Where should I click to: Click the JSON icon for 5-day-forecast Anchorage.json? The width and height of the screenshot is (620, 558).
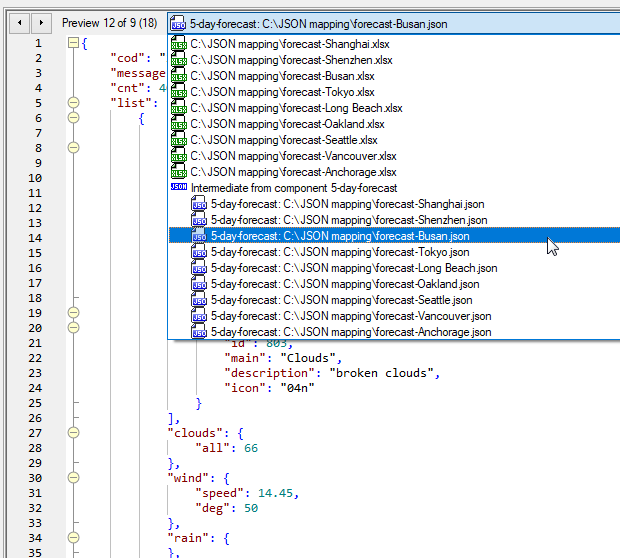[x=199, y=332]
